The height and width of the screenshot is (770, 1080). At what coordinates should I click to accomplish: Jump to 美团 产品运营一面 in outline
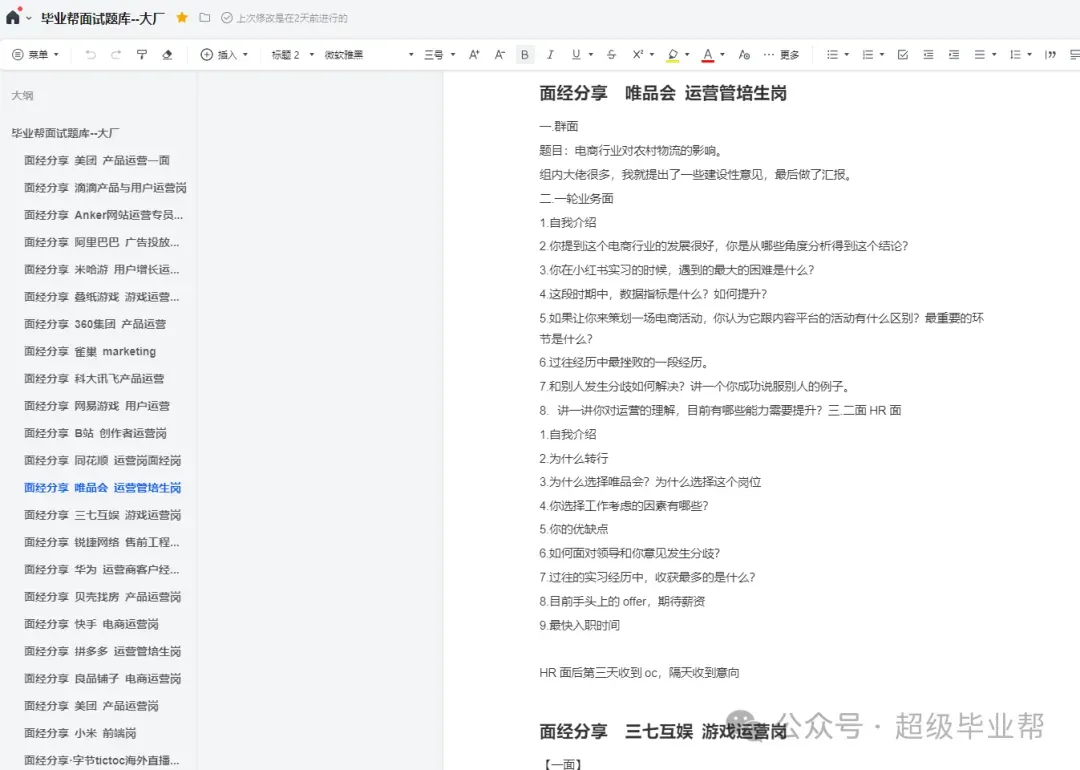pos(96,160)
